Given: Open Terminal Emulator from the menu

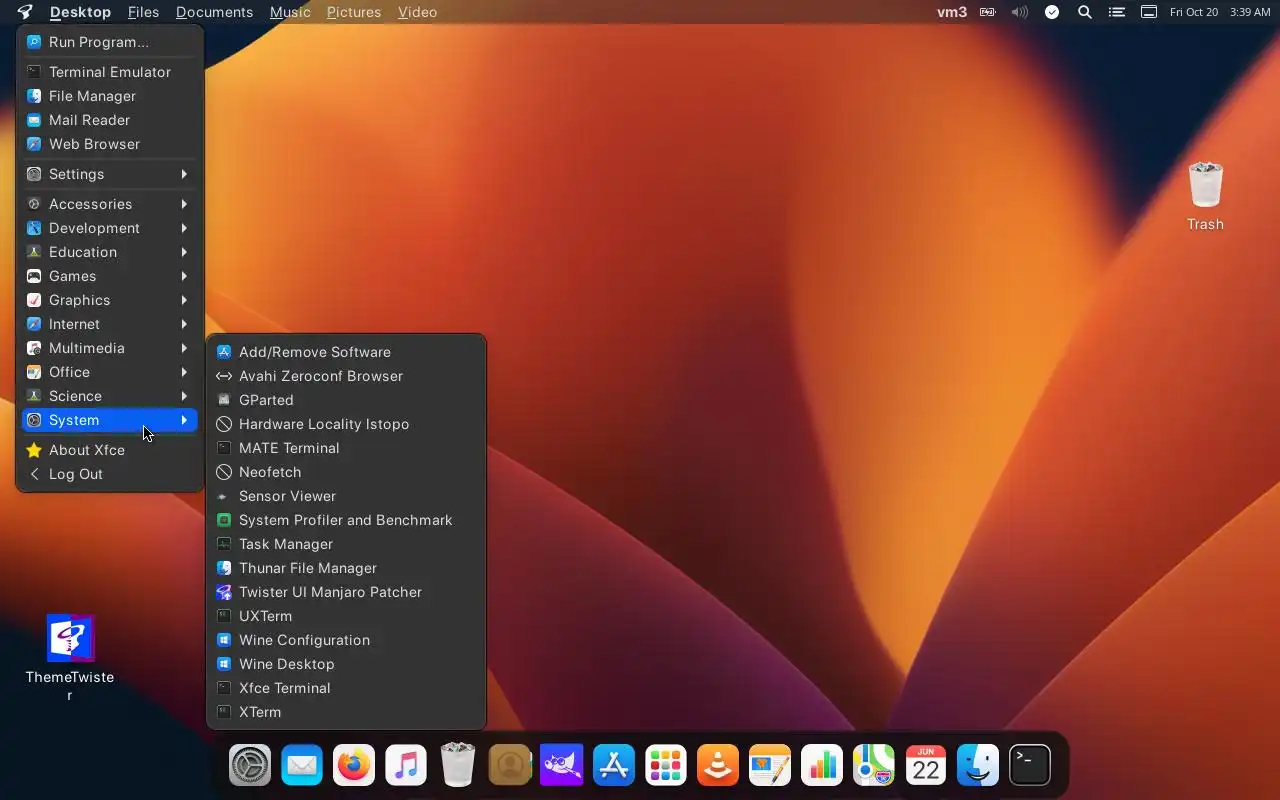Looking at the screenshot, I should (110, 72).
